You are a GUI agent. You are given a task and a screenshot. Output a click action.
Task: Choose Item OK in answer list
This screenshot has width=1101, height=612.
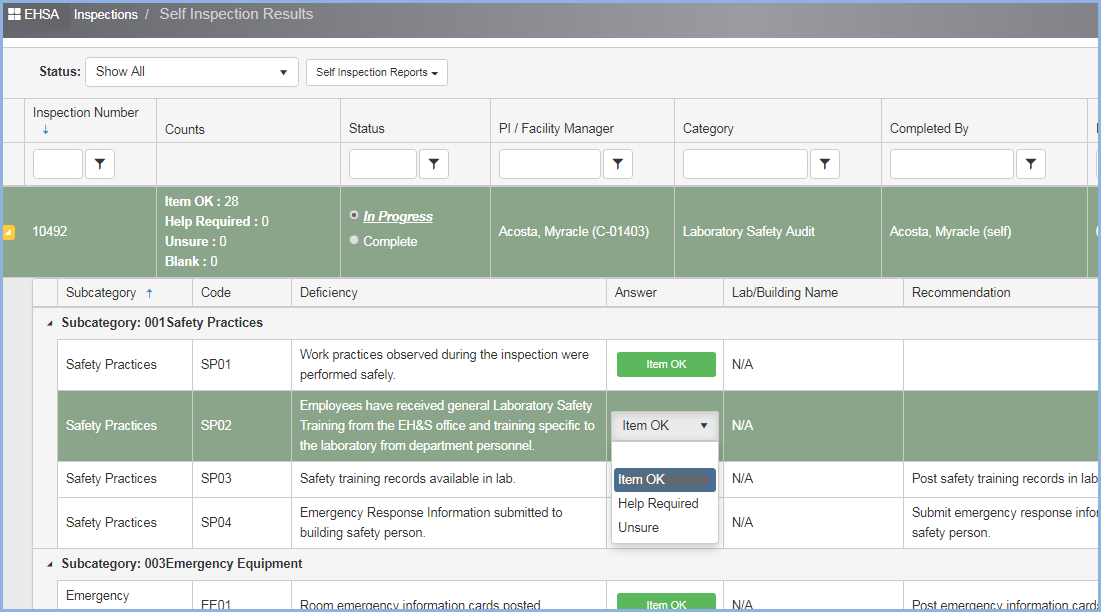(x=664, y=479)
